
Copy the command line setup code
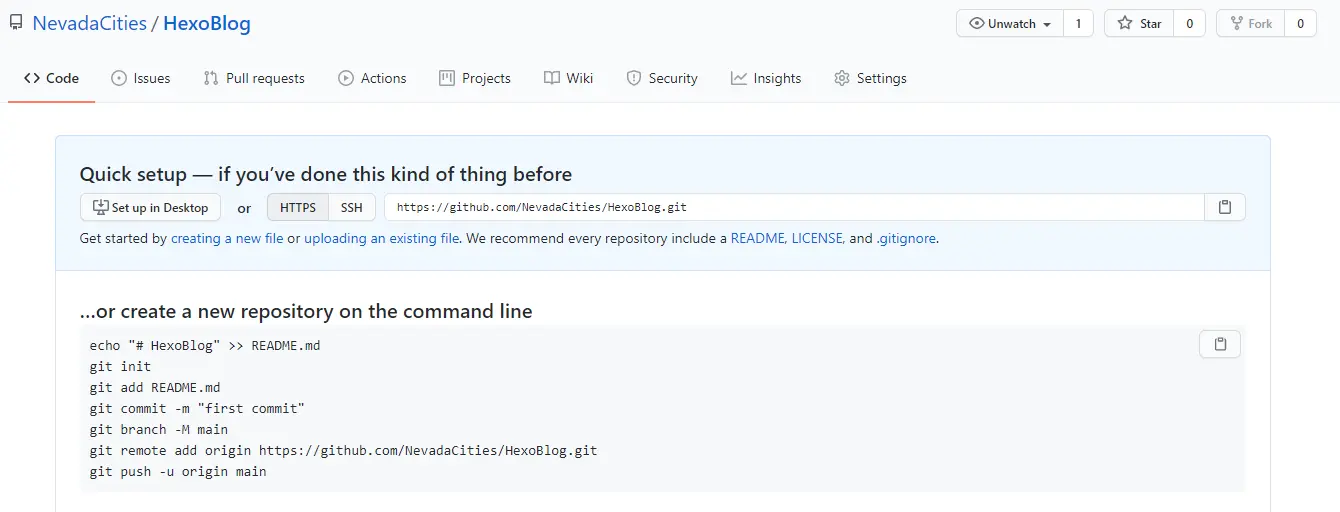pyautogui.click(x=1219, y=344)
